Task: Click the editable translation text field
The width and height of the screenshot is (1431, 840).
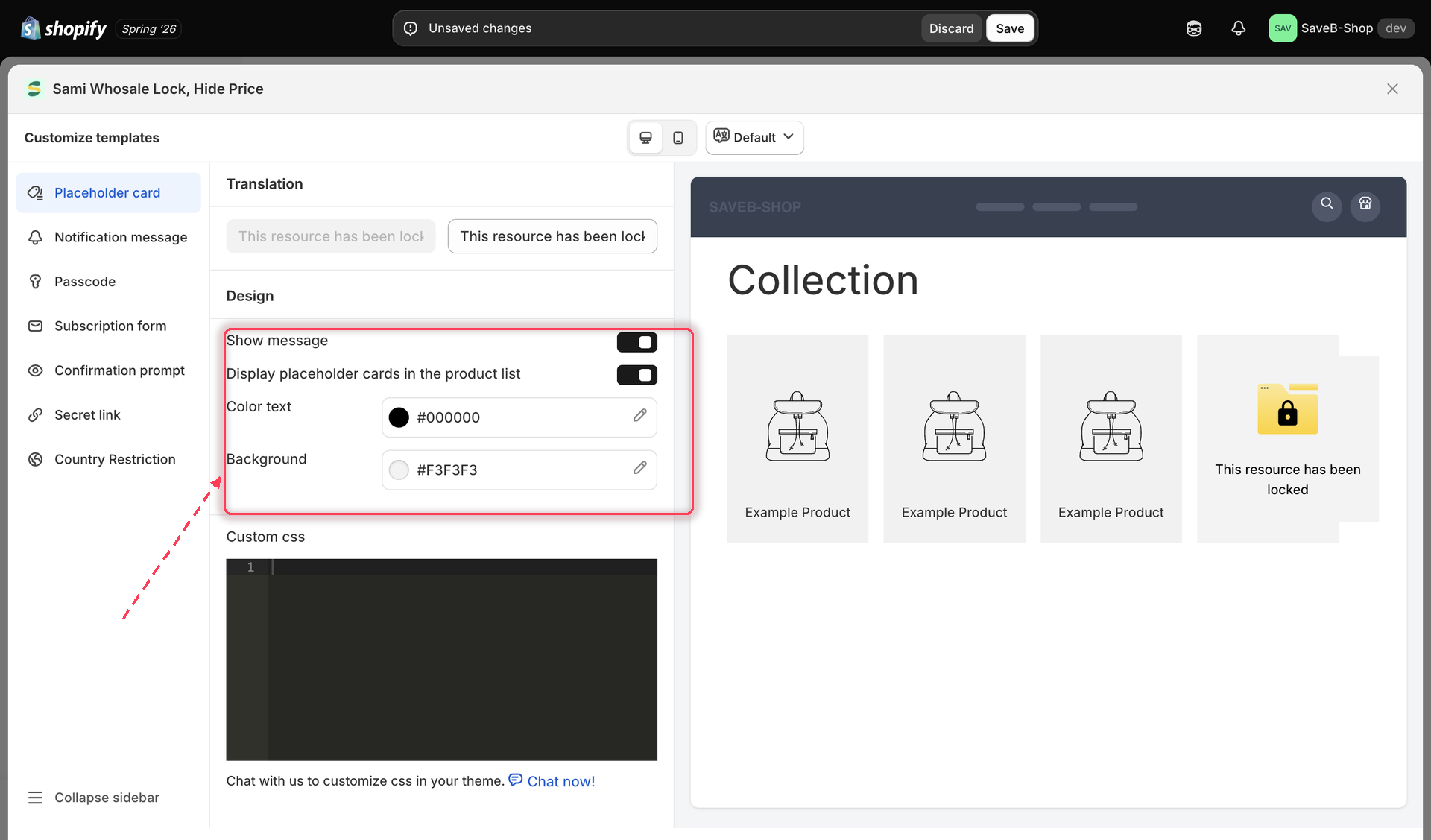Action: tap(552, 236)
